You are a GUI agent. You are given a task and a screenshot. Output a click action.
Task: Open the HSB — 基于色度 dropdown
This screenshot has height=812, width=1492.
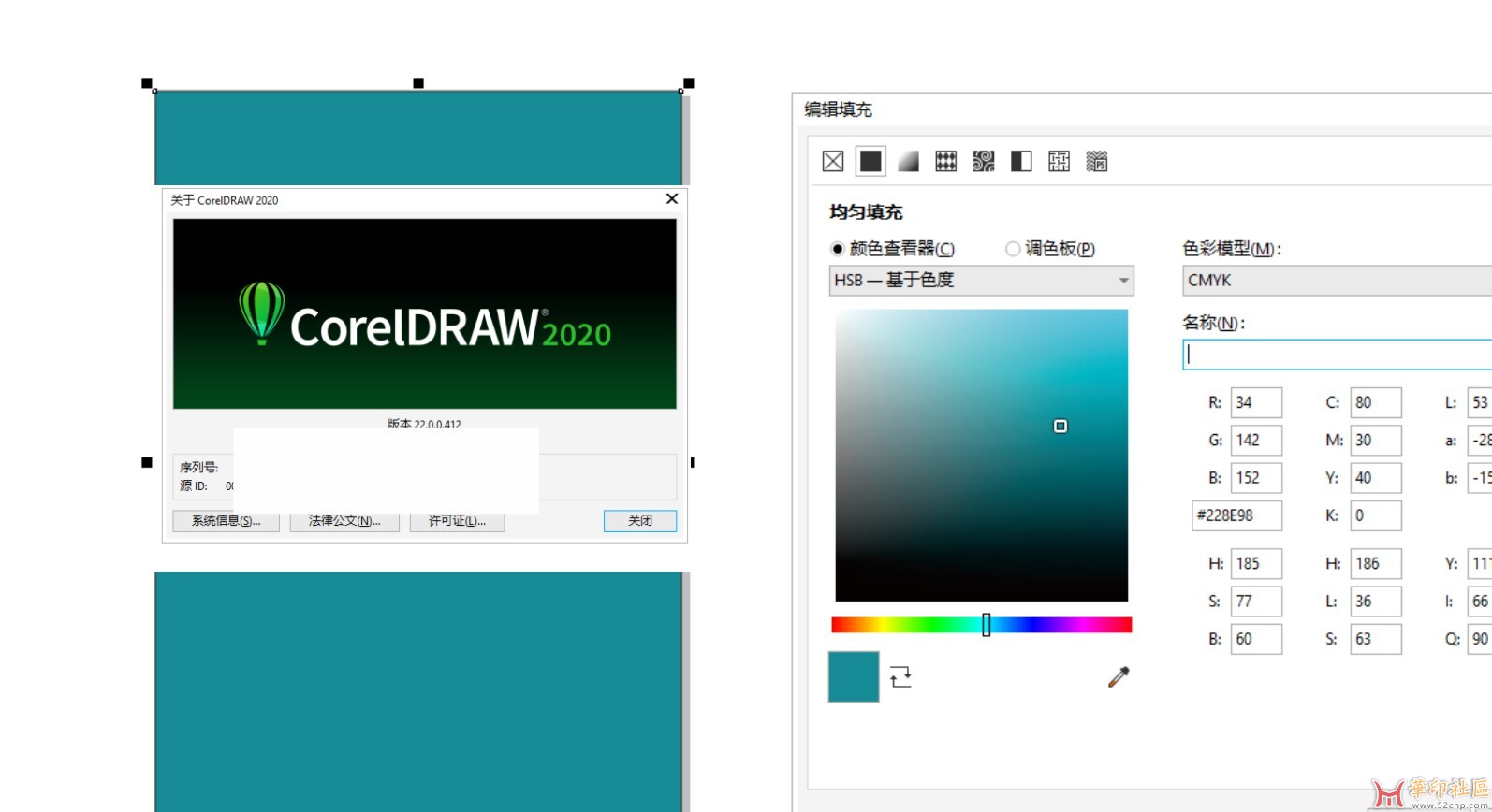click(x=981, y=281)
